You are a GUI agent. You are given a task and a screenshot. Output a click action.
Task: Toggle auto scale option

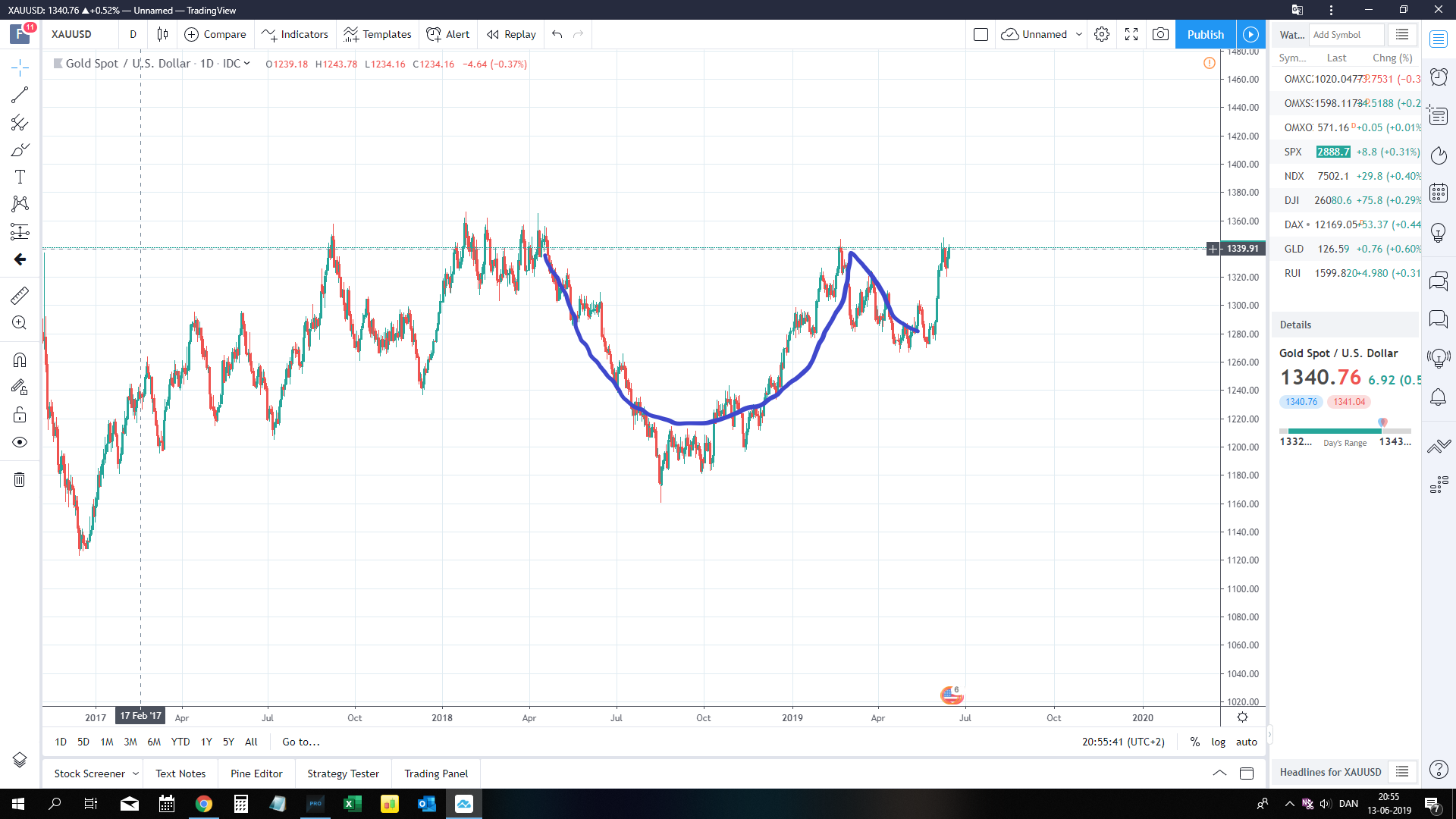click(1246, 742)
